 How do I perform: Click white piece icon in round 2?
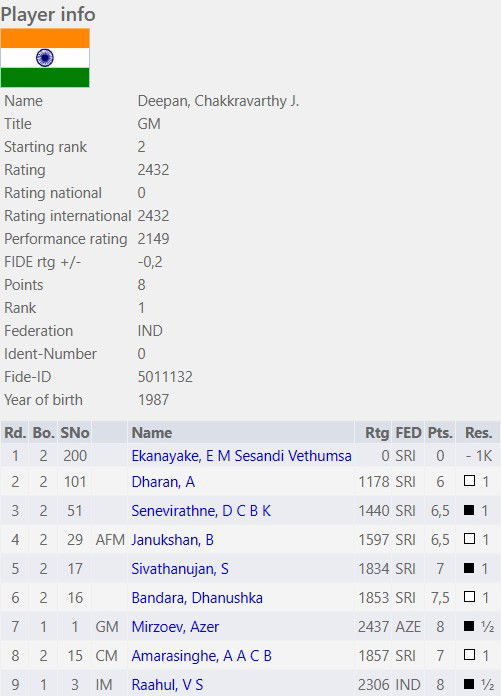[469, 481]
